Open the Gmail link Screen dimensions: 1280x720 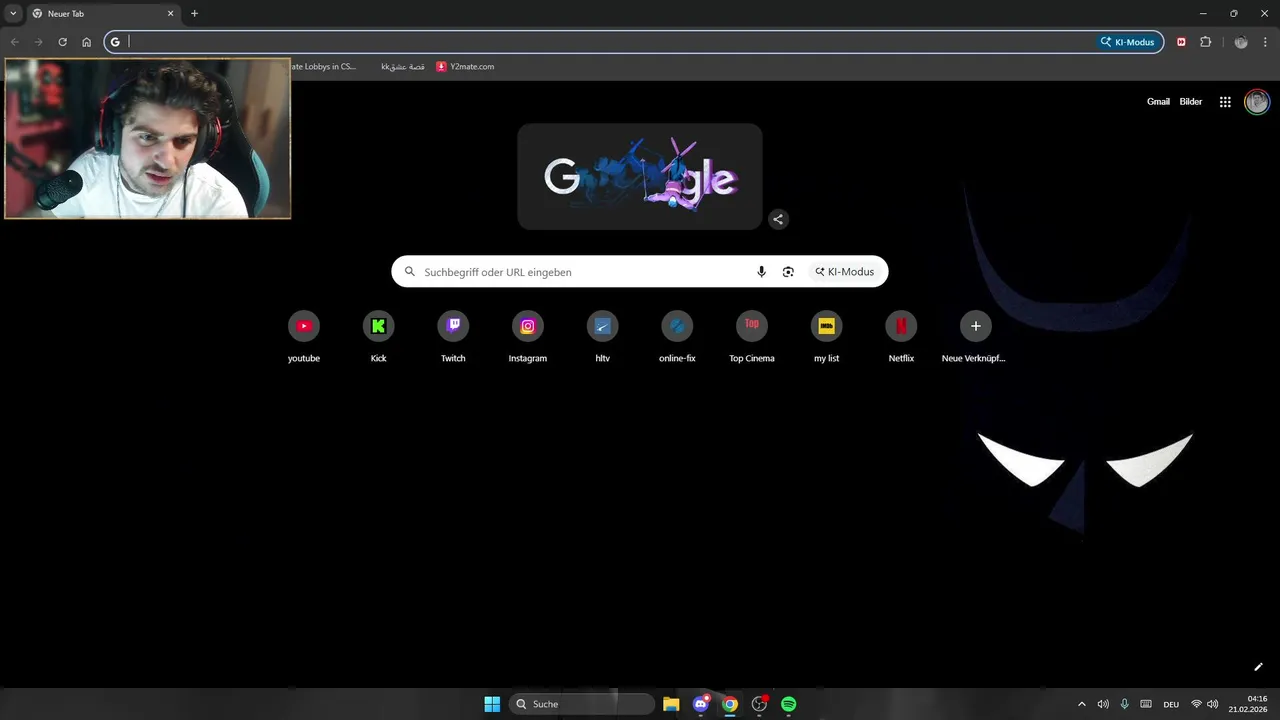1158,102
